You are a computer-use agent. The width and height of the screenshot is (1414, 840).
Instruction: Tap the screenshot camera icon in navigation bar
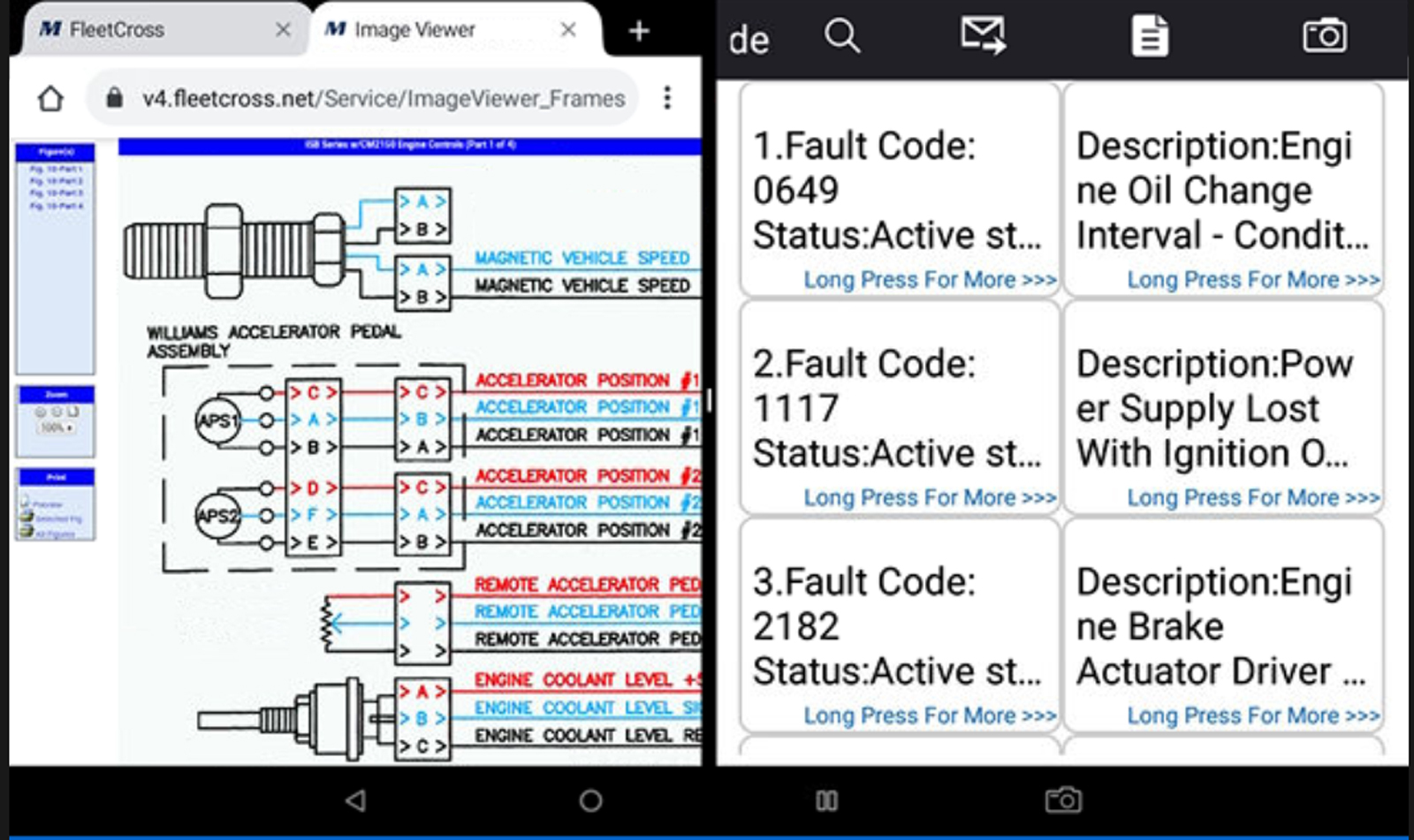[x=1063, y=800]
